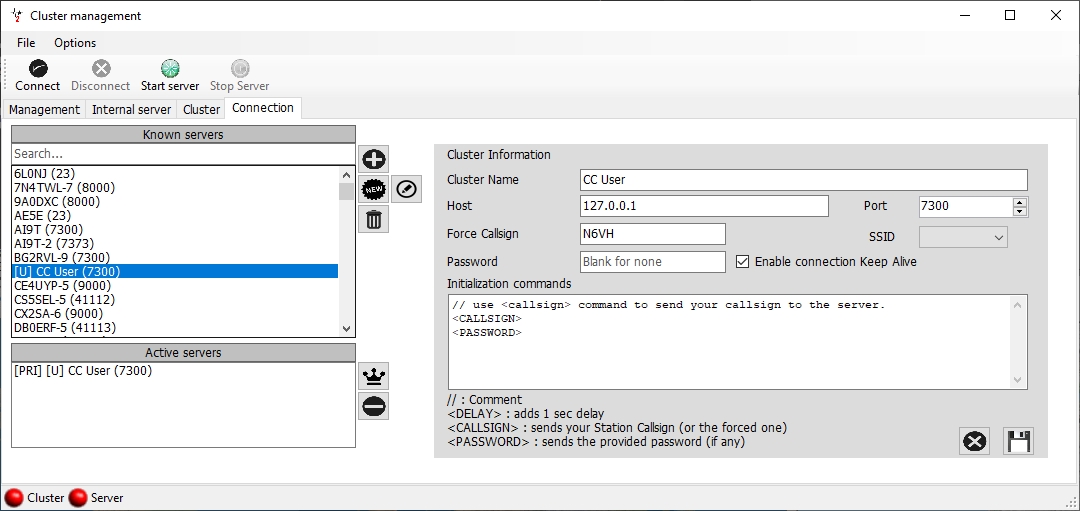Image resolution: width=1080 pixels, height=511 pixels.
Task: Add a server with the plus icon
Action: point(373,159)
